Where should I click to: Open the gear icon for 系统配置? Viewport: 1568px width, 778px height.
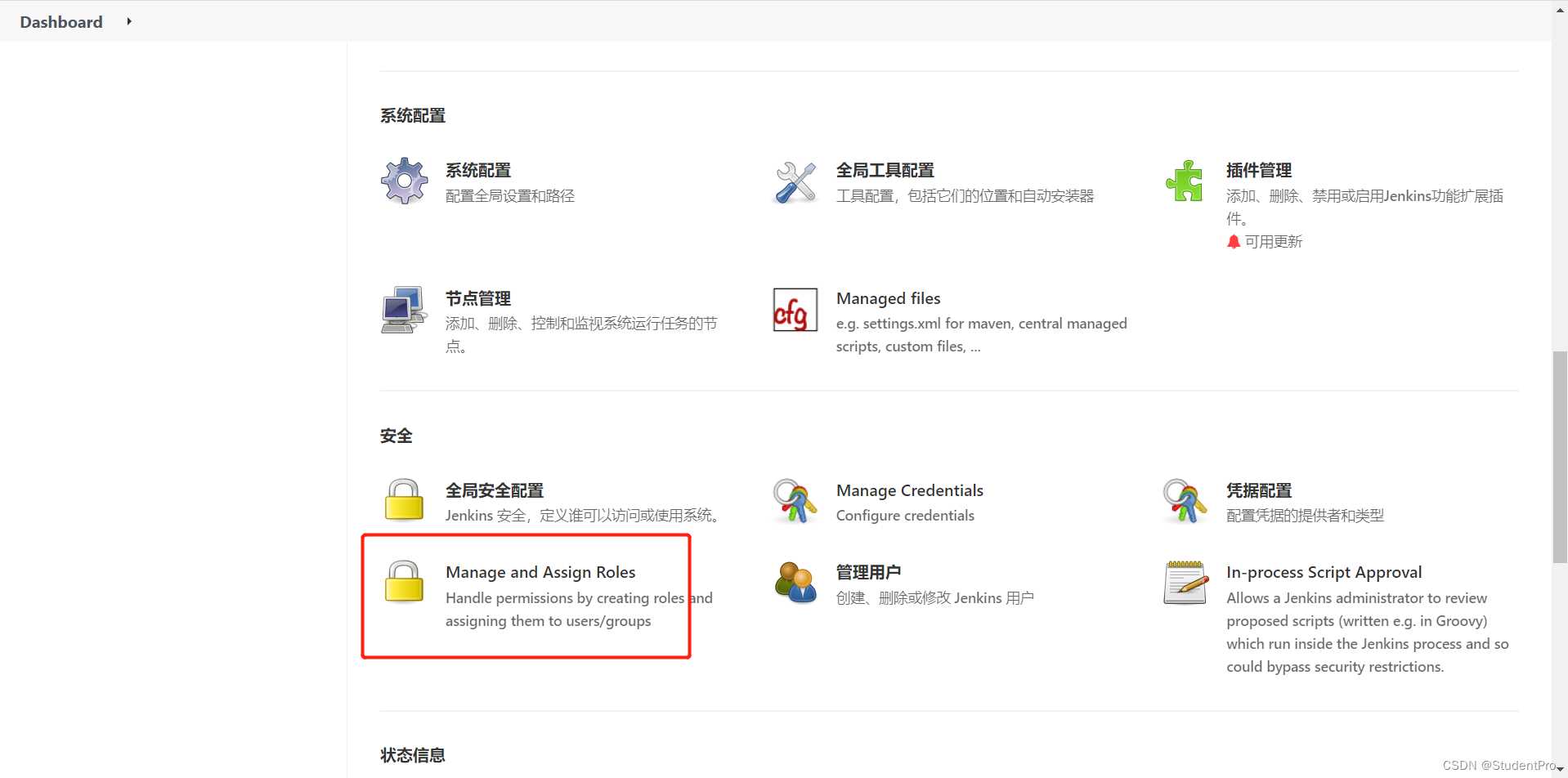[x=404, y=181]
